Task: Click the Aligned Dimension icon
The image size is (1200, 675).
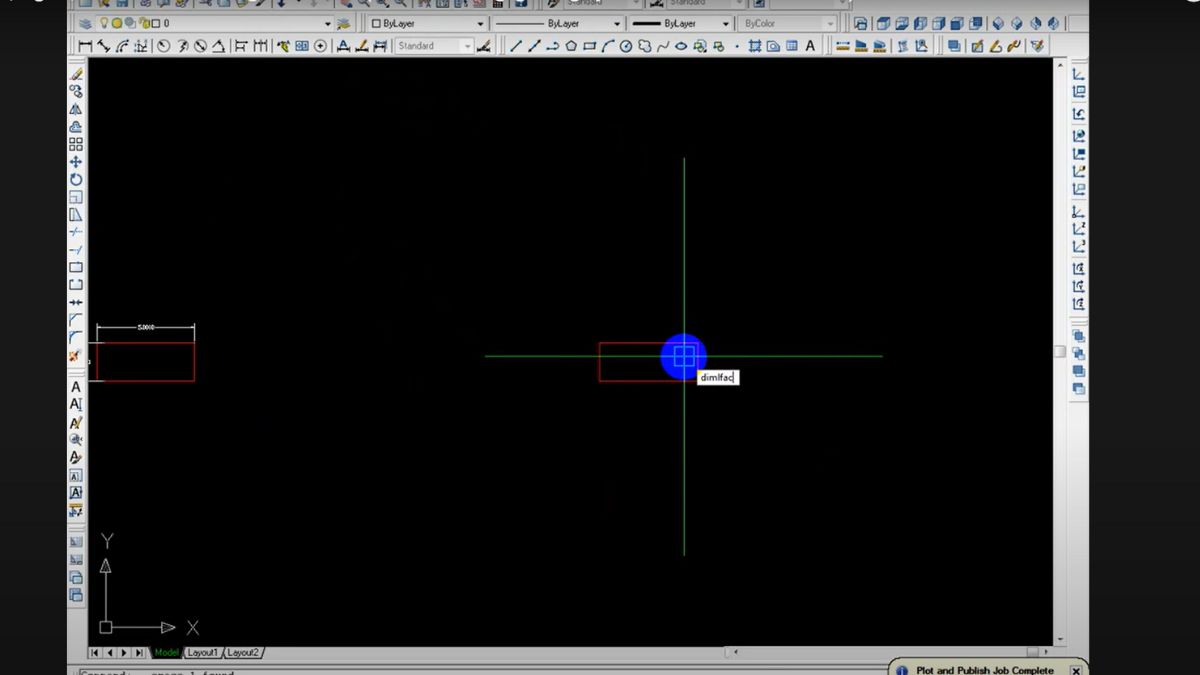Action: coord(103,46)
